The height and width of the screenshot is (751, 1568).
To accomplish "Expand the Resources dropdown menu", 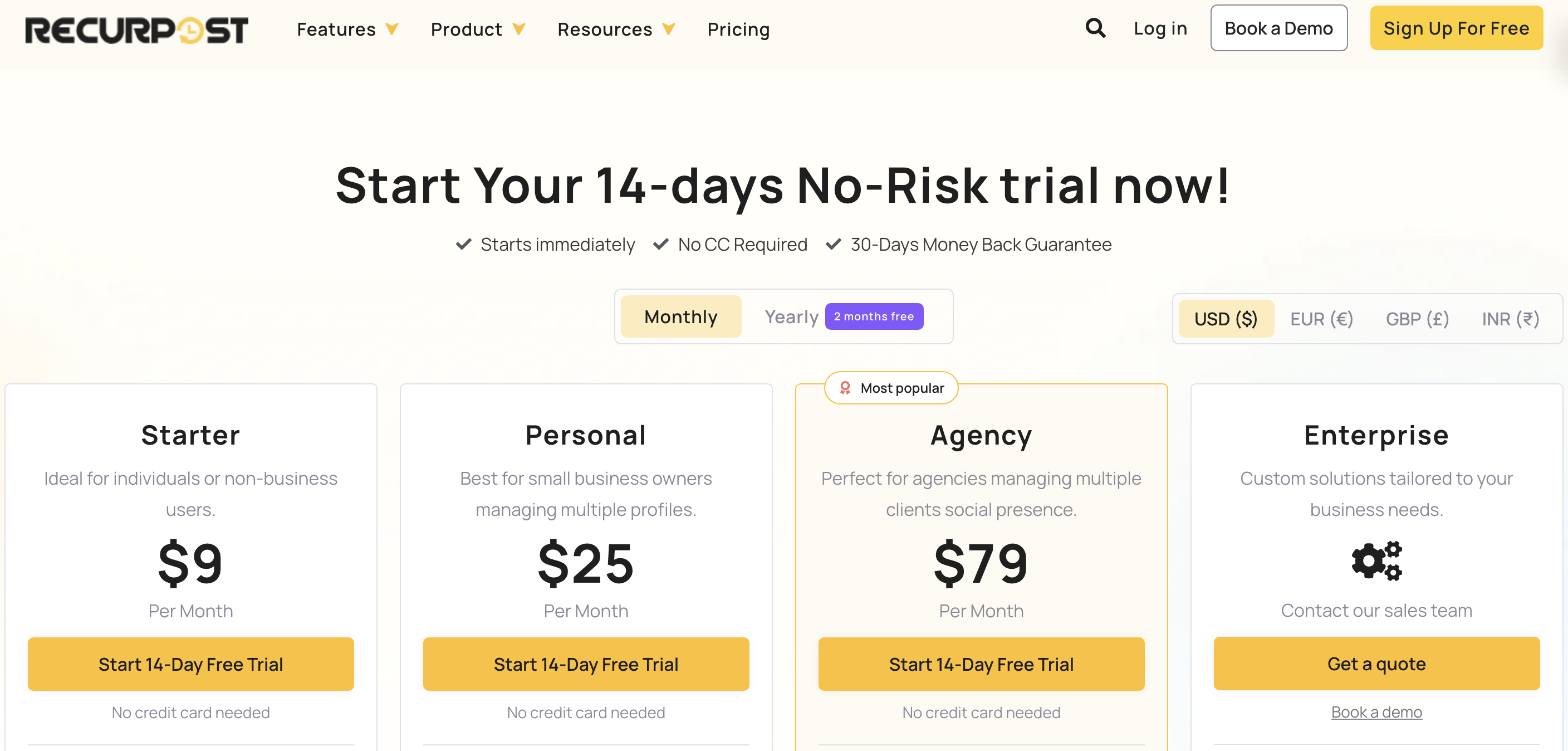I will click(x=615, y=29).
